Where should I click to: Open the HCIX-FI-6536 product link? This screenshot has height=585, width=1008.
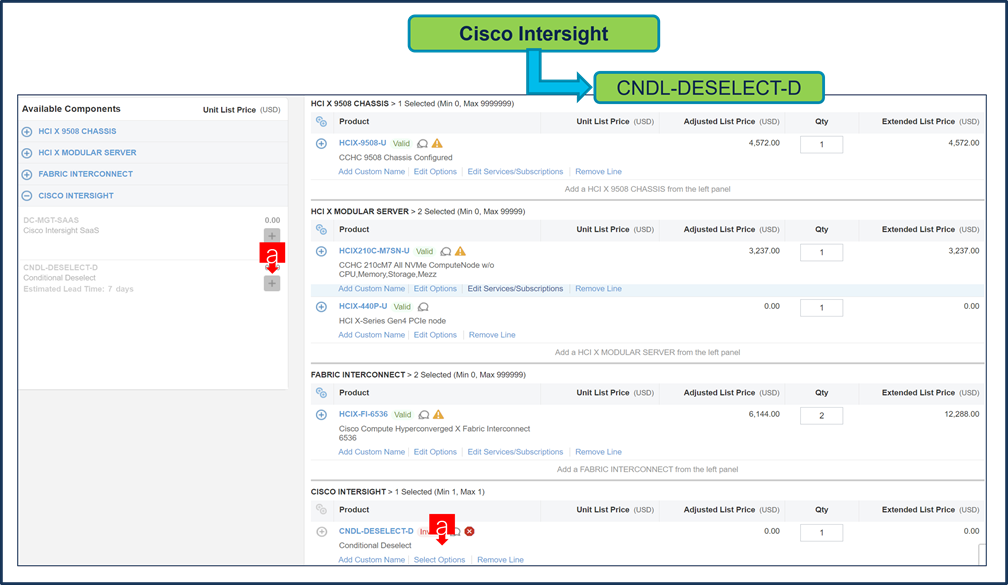click(x=363, y=414)
